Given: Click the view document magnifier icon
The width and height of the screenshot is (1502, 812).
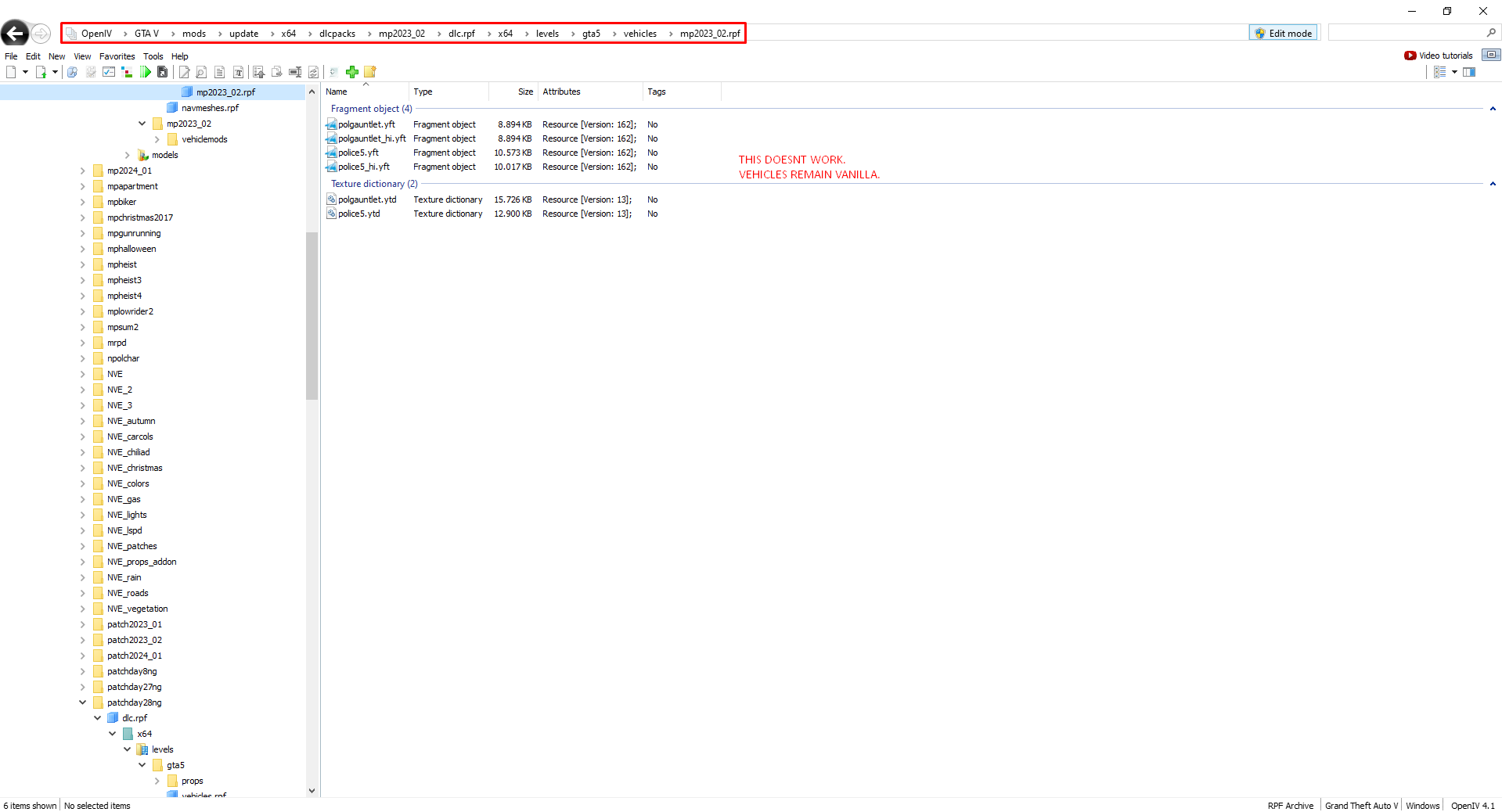Looking at the screenshot, I should pyautogui.click(x=202, y=72).
